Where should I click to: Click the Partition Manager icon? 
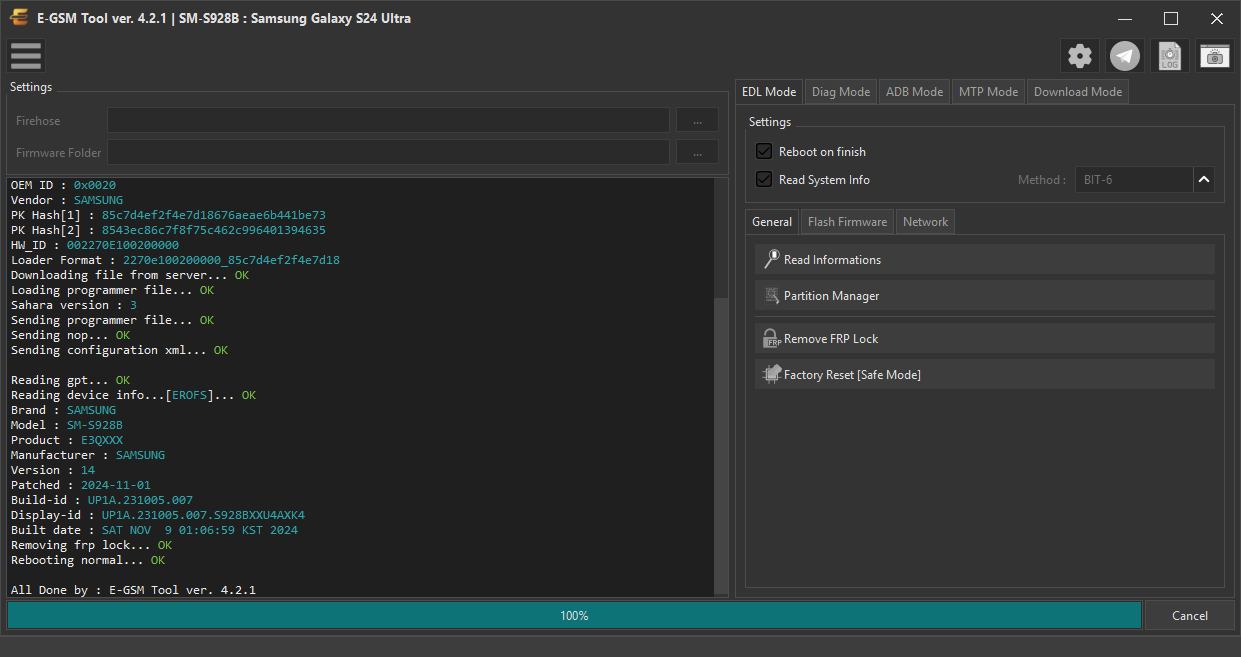point(771,295)
